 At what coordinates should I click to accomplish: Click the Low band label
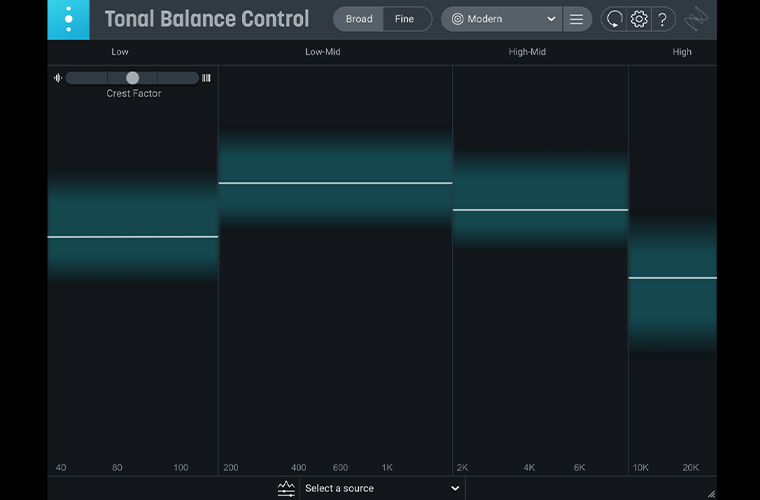click(x=120, y=52)
